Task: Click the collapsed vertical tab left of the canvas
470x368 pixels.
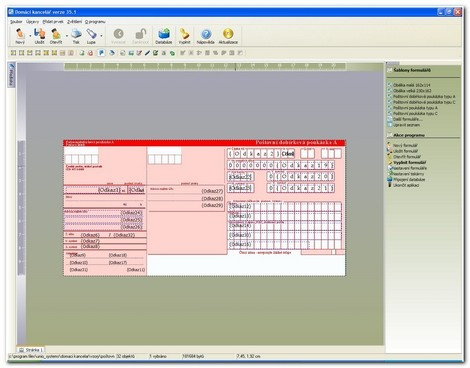Action: click(11, 75)
